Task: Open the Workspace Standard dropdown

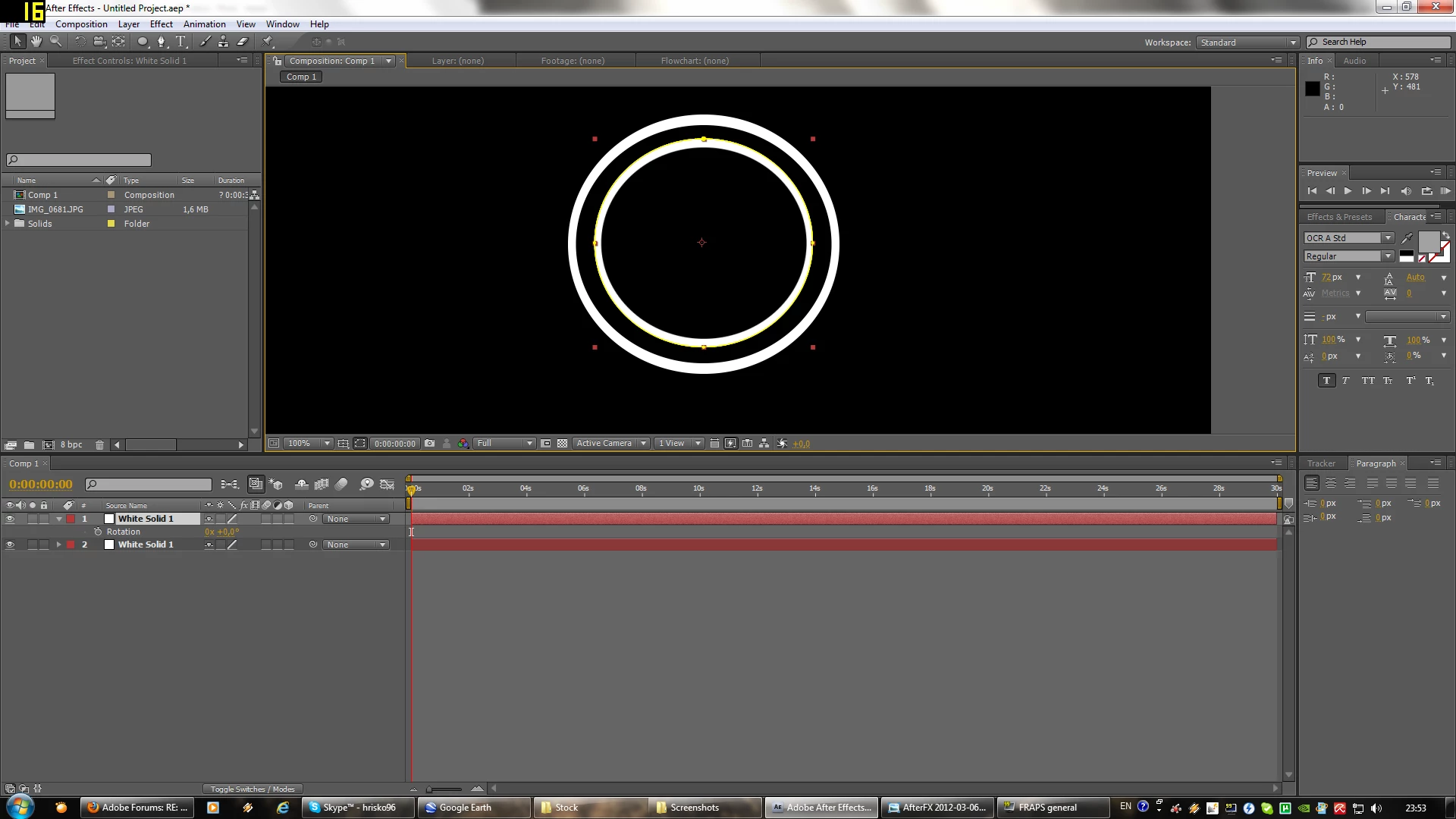Action: pos(1247,42)
